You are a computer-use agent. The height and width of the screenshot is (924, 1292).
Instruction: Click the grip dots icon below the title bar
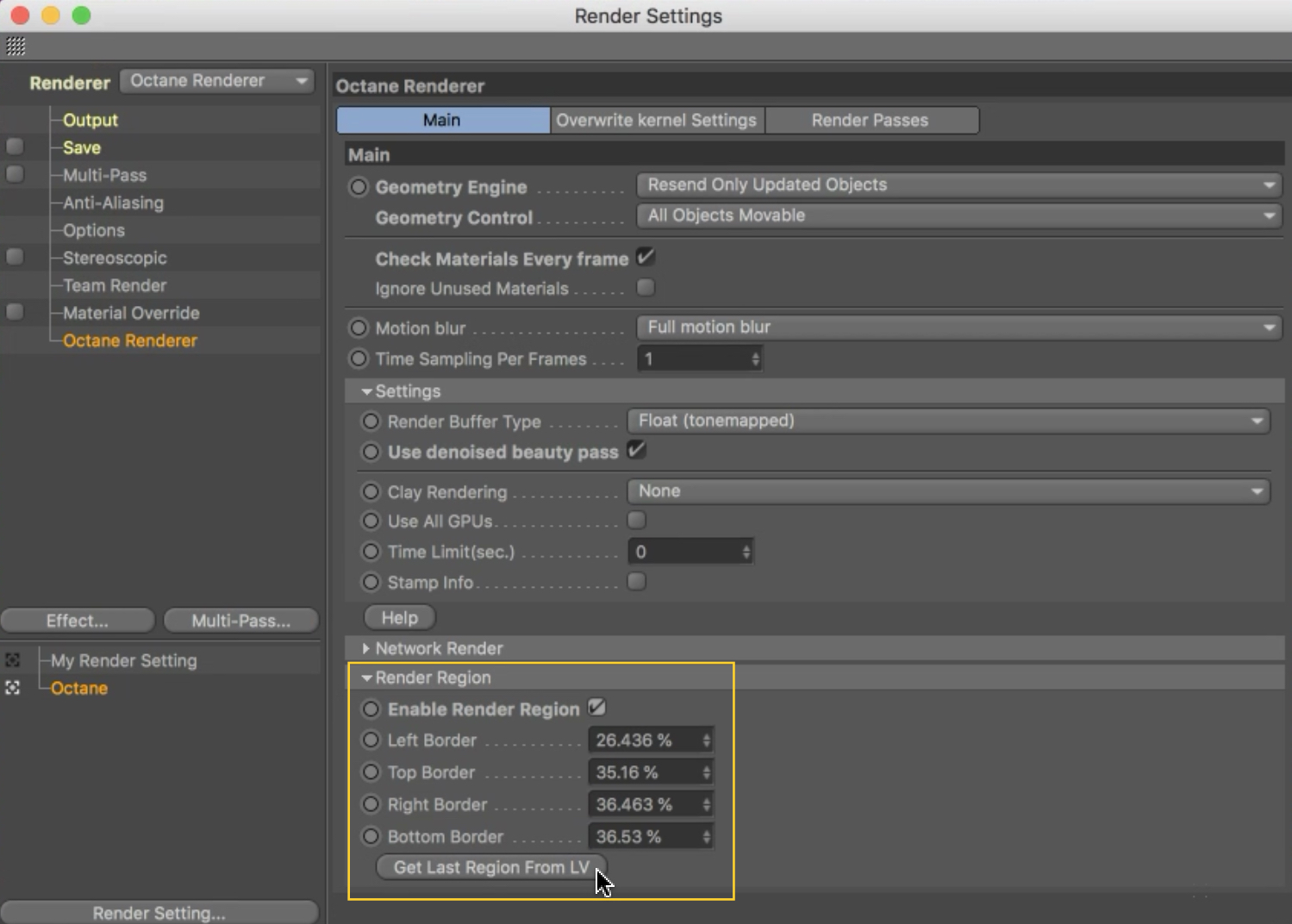click(x=16, y=47)
